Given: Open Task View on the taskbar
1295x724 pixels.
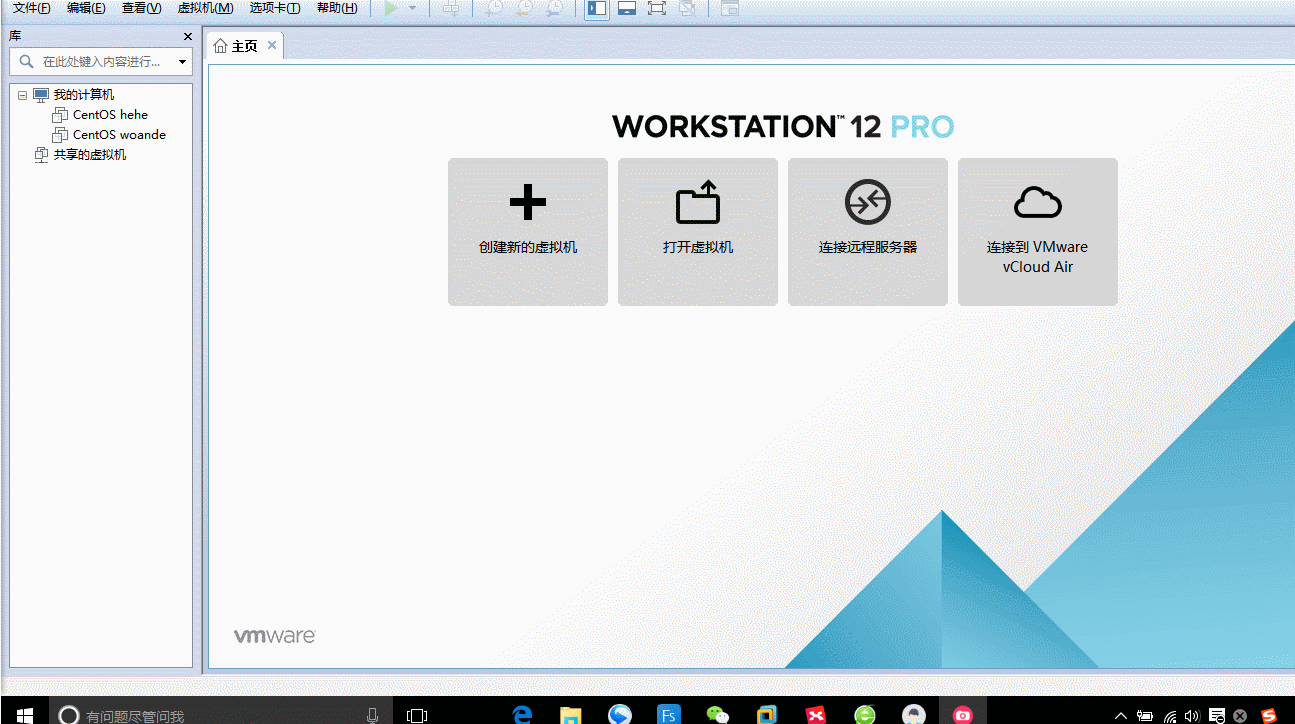Looking at the screenshot, I should tap(417, 714).
